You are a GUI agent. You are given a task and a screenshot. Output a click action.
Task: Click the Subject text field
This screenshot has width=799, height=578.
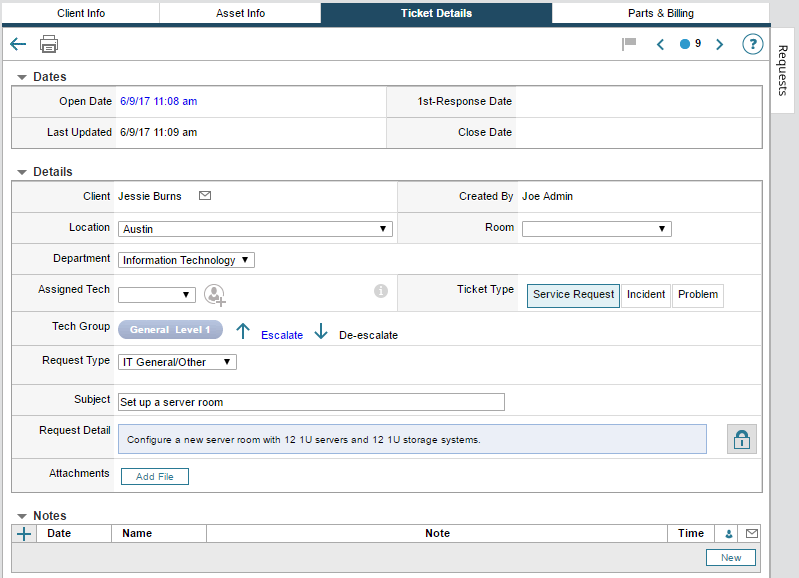pyautogui.click(x=311, y=402)
